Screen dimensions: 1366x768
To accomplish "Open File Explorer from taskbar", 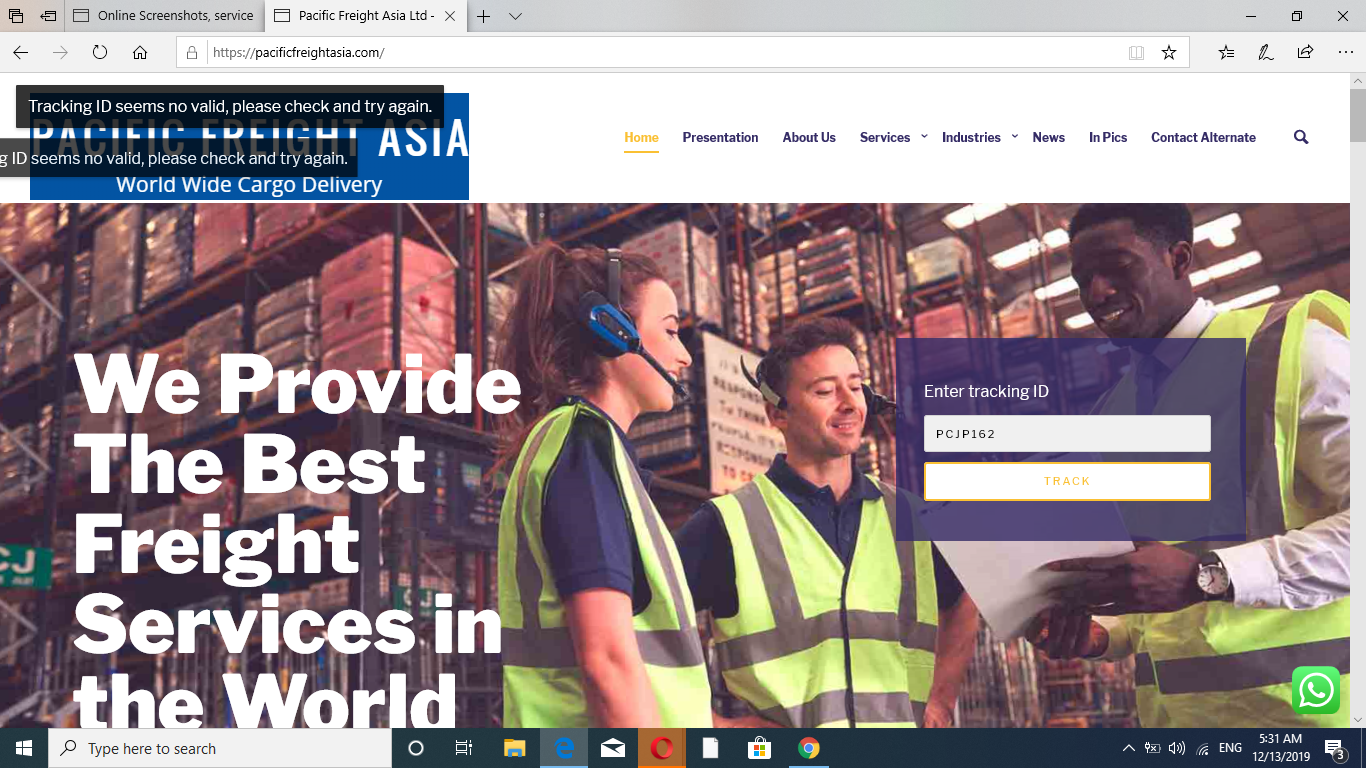I will click(514, 748).
